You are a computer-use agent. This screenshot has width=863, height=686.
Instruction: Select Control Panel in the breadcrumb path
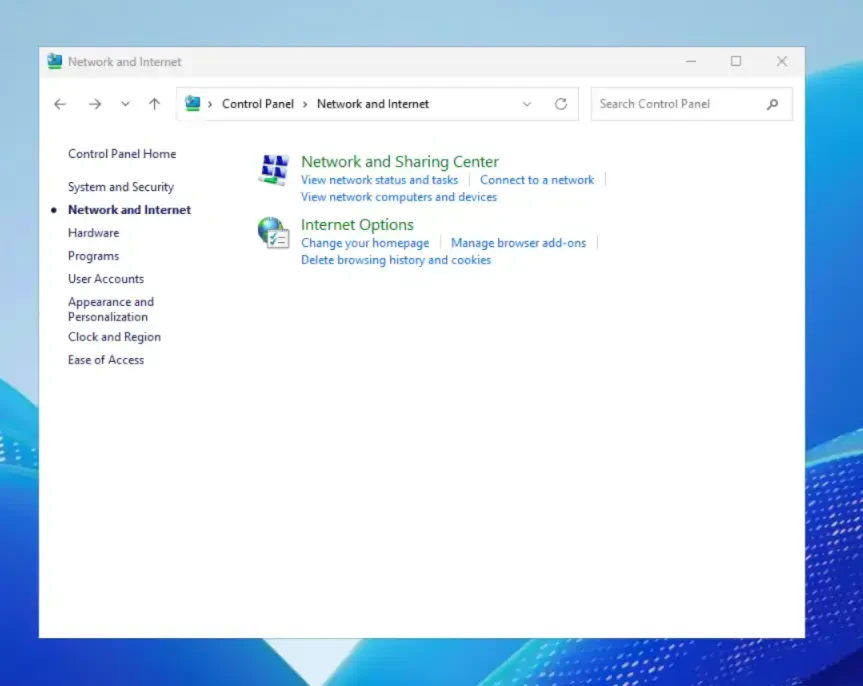pos(258,104)
